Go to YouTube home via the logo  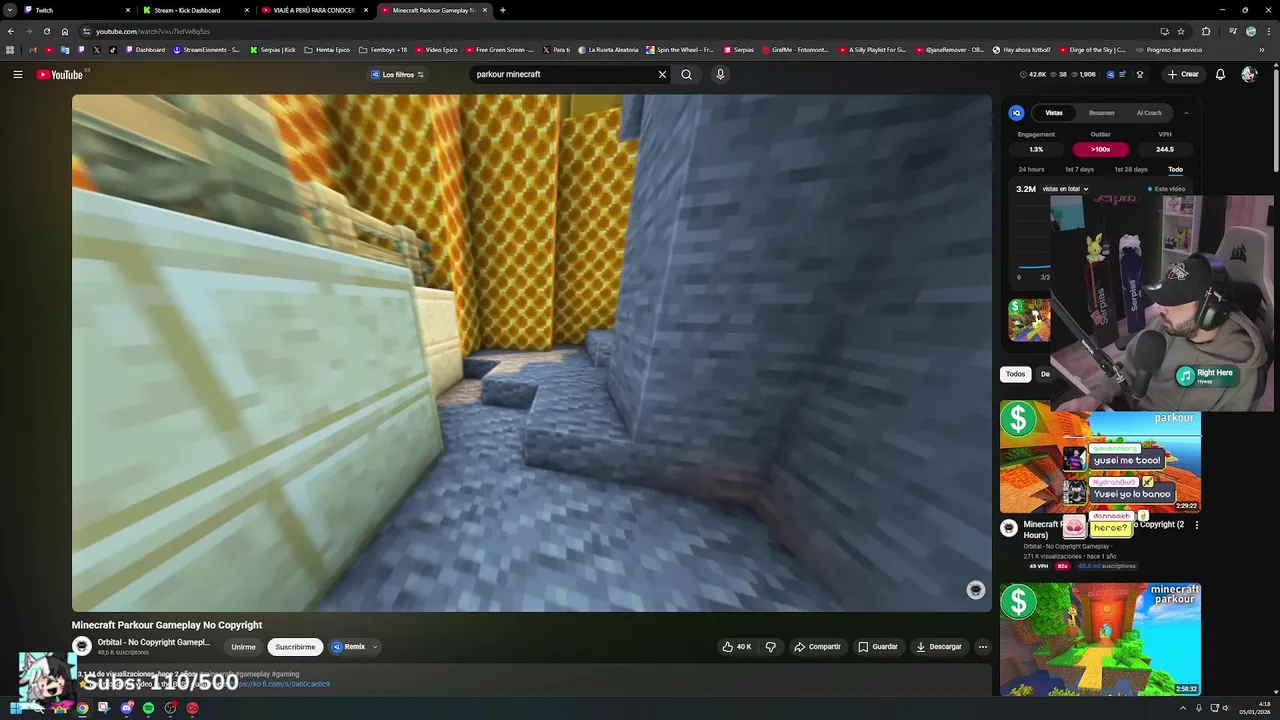click(60, 74)
